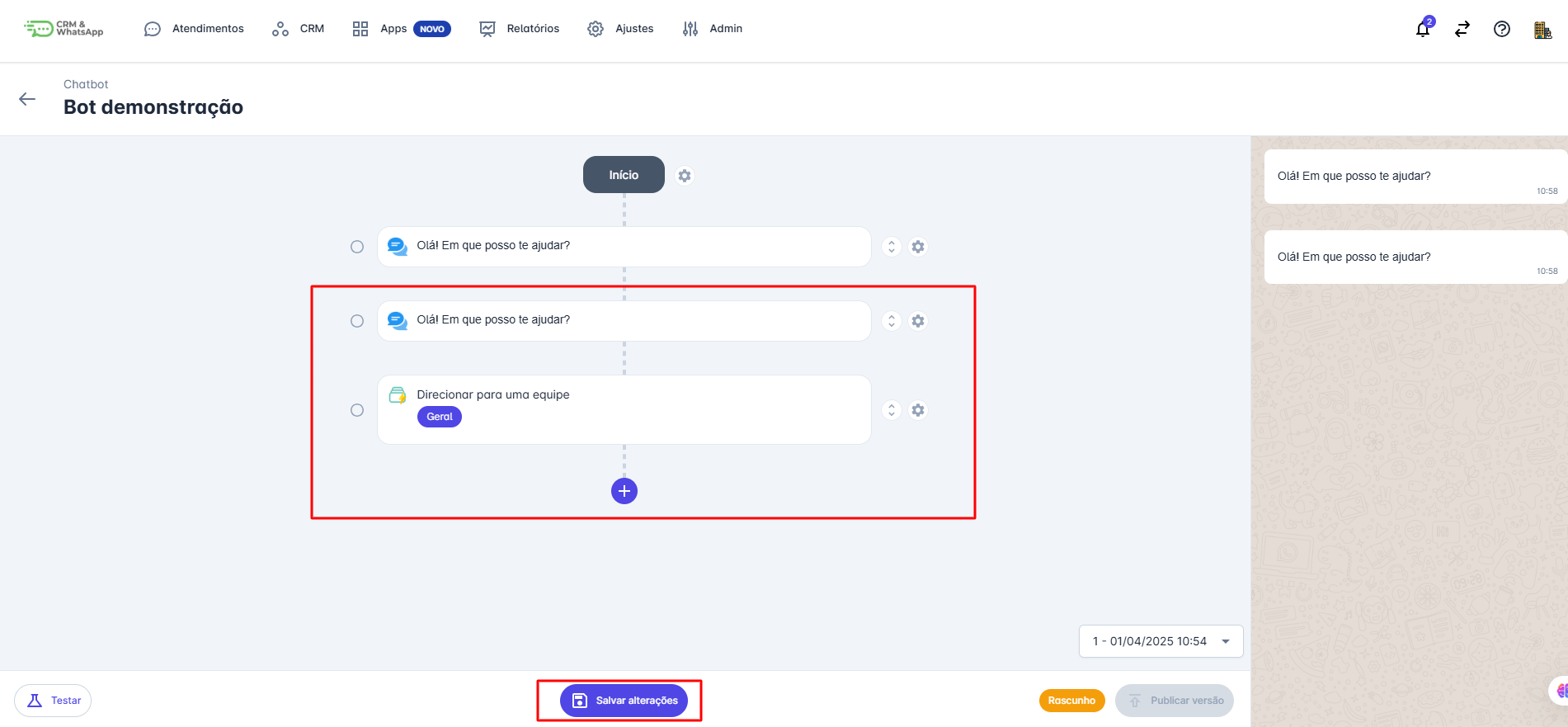This screenshot has width=1568, height=727.
Task: Click the company building icon
Action: click(x=1542, y=30)
